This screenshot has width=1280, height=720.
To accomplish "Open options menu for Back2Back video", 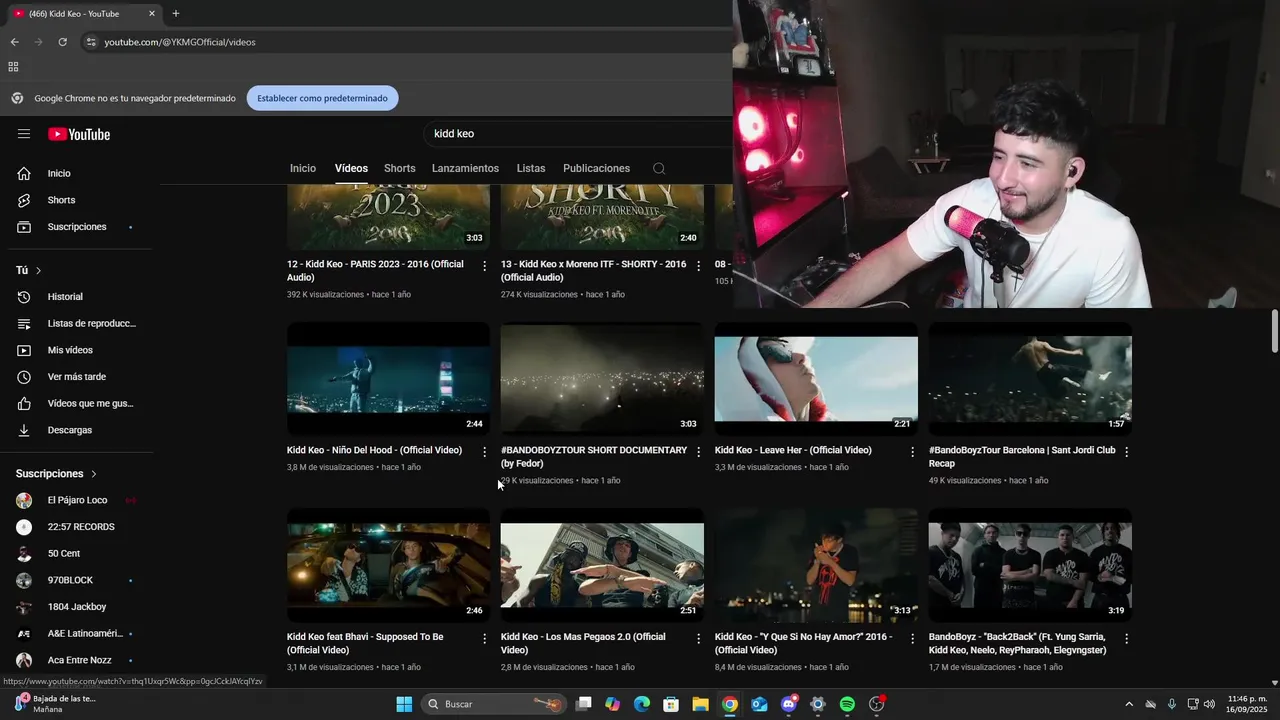I will coord(1126,638).
